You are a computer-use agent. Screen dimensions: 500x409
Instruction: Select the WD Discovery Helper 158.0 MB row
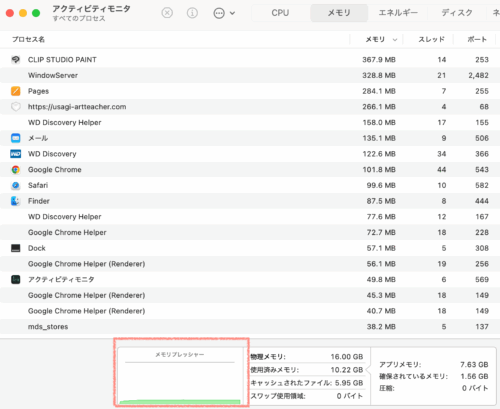point(250,122)
